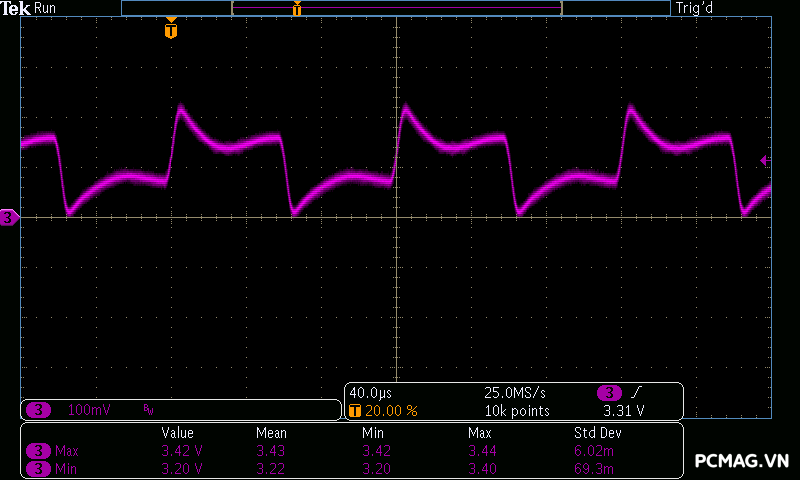
Task: Select the channel 3 ground reference marker
Action: [9, 217]
